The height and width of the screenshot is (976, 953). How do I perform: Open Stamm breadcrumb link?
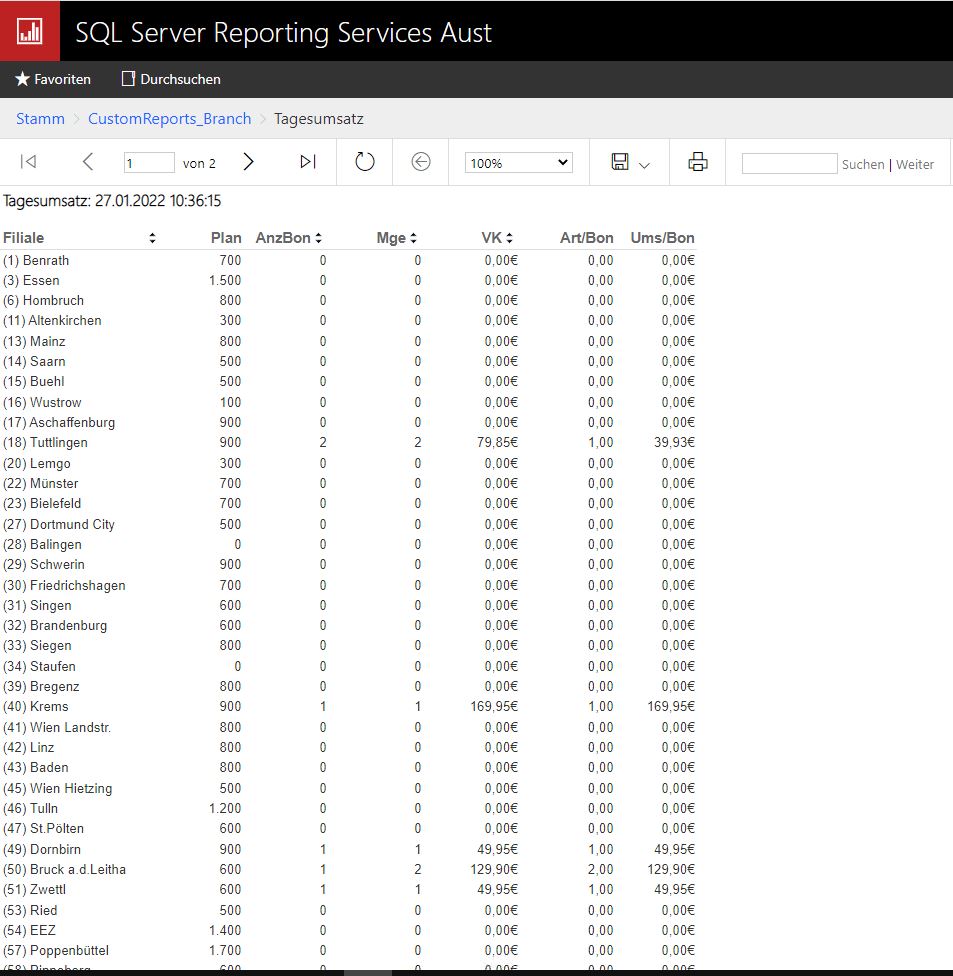point(40,119)
